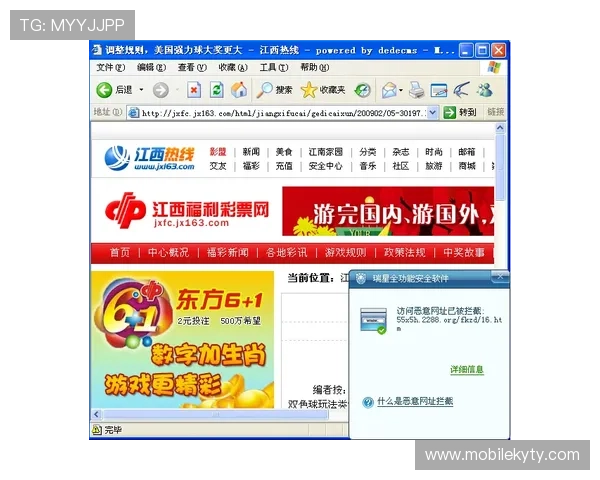Open 中心概况 in red navigation bar
The image size is (600, 480).
point(168,253)
